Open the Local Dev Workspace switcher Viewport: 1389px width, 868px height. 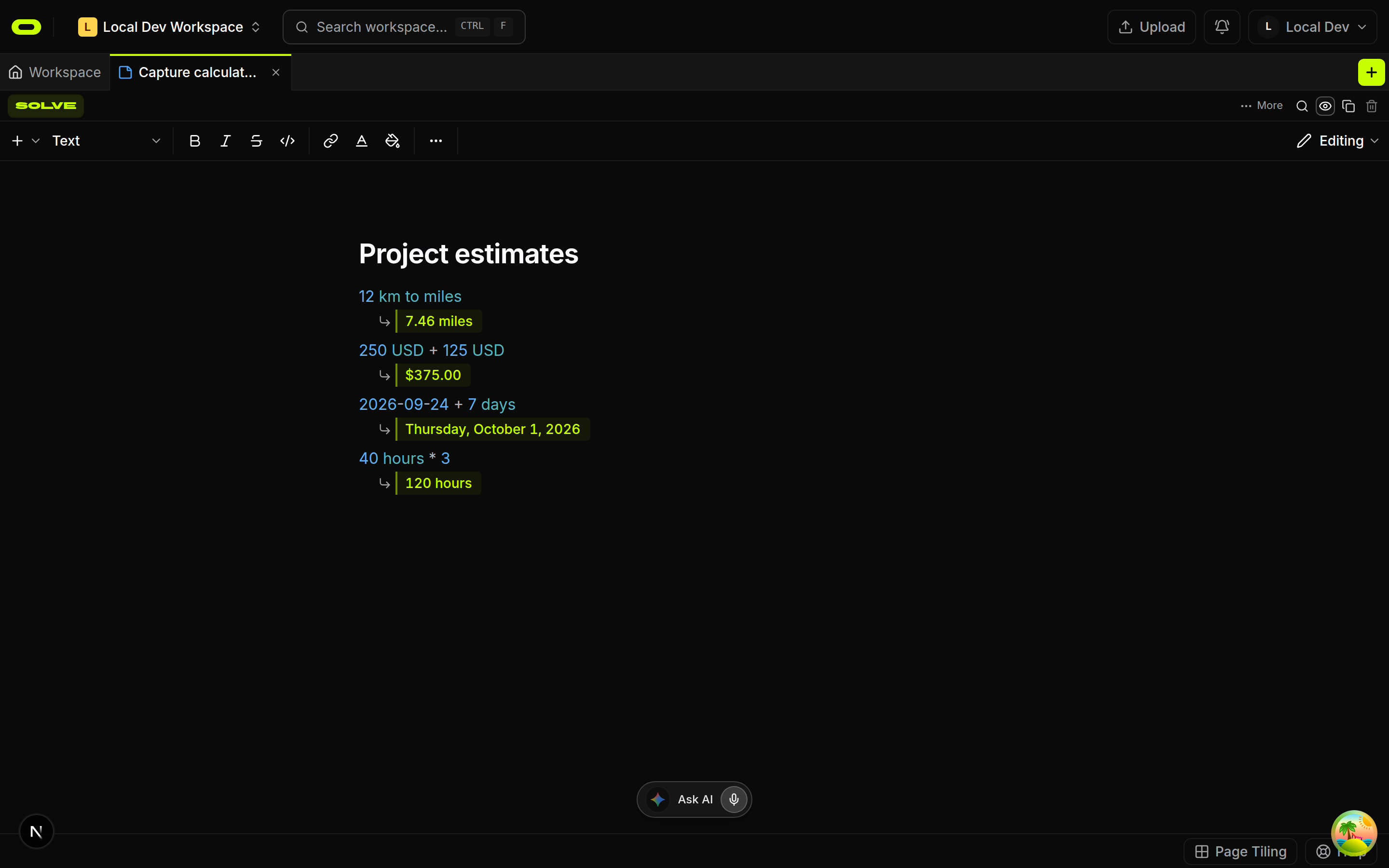click(x=169, y=27)
